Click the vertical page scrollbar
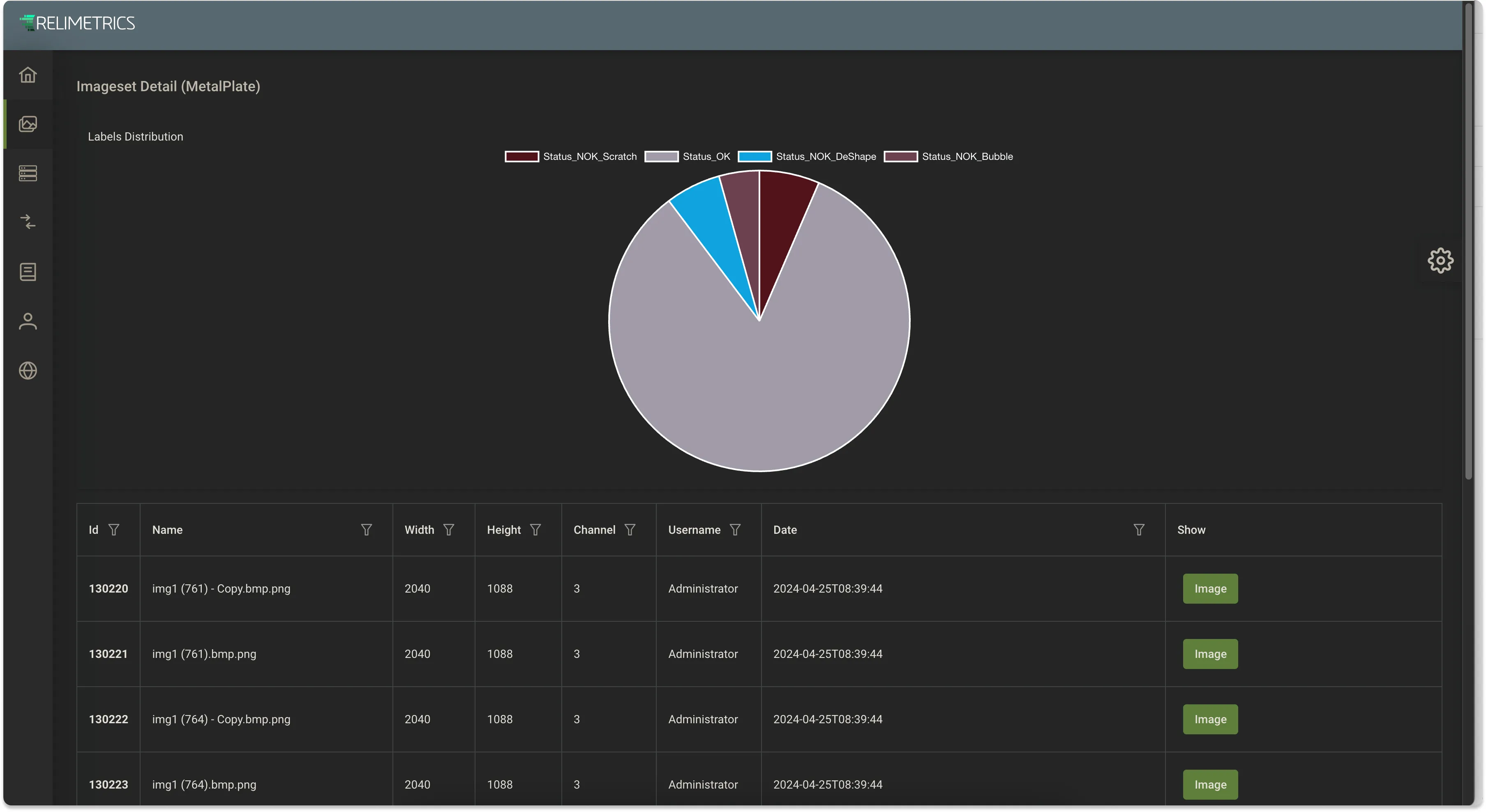1486x812 pixels. pyautogui.click(x=1468, y=242)
